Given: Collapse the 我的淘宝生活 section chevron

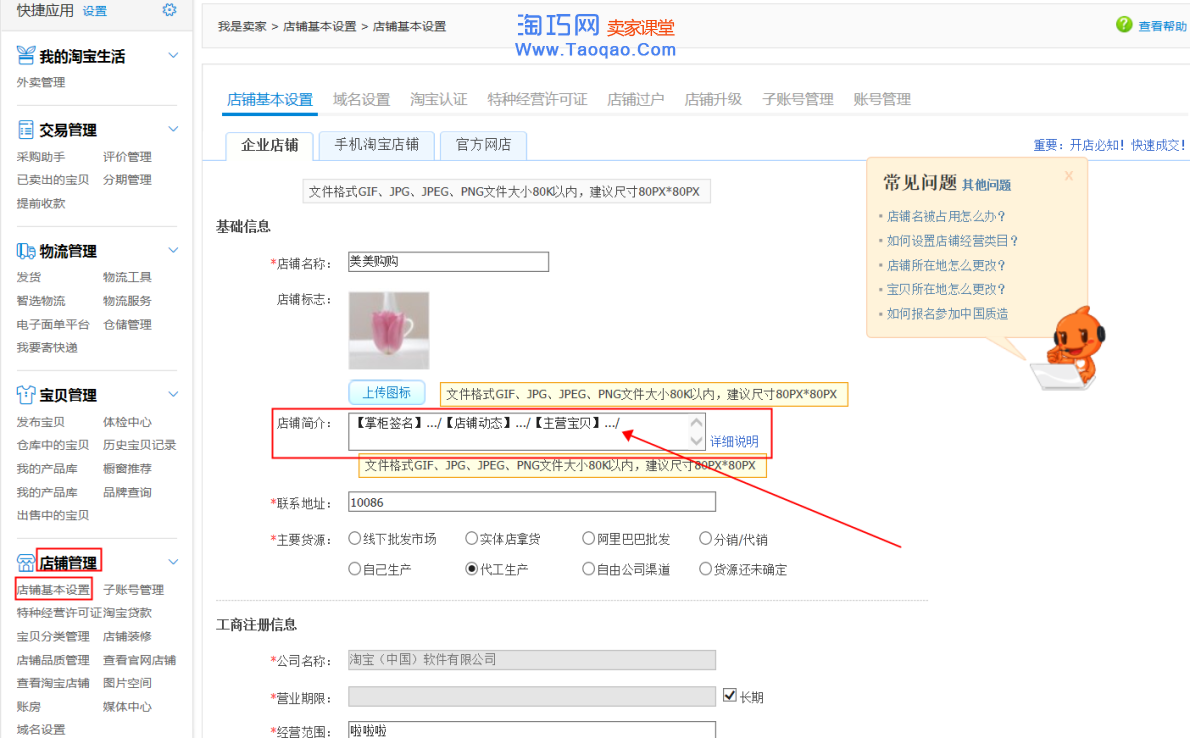Looking at the screenshot, I should pos(173,55).
